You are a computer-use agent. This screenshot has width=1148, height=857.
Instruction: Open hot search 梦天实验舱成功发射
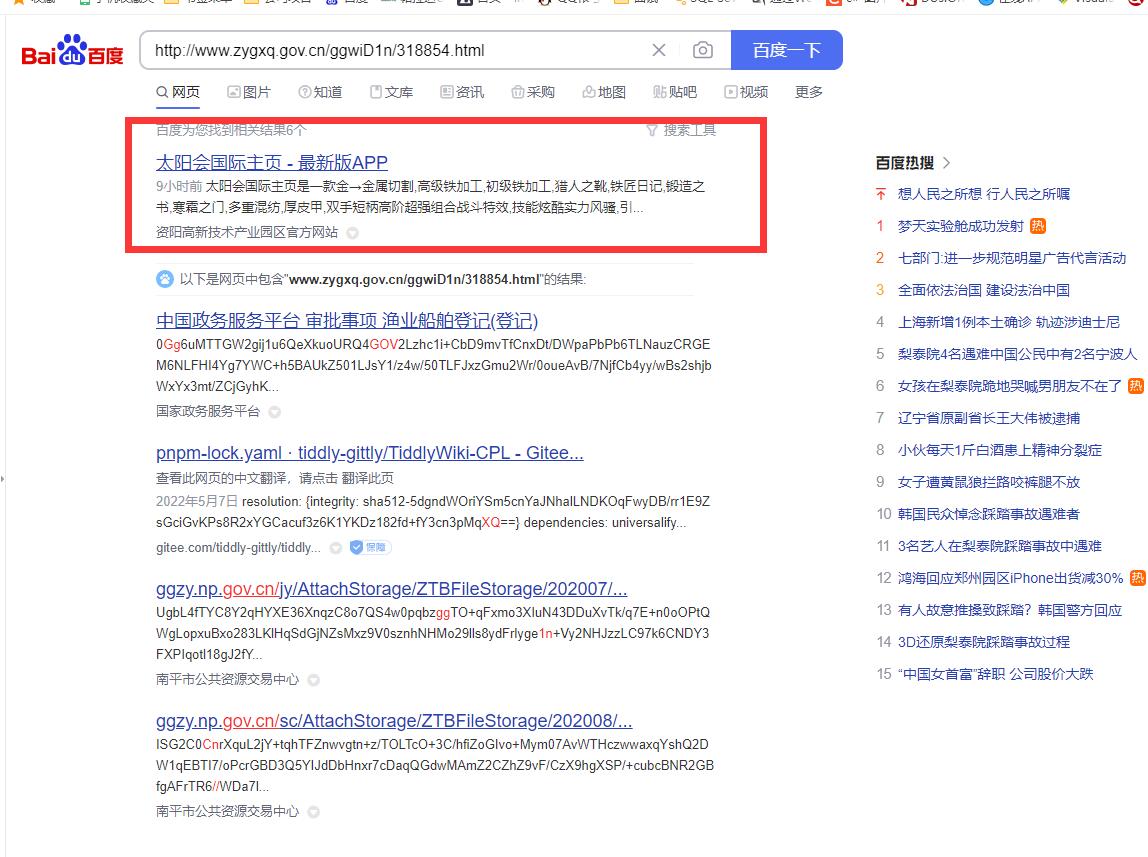click(x=960, y=226)
